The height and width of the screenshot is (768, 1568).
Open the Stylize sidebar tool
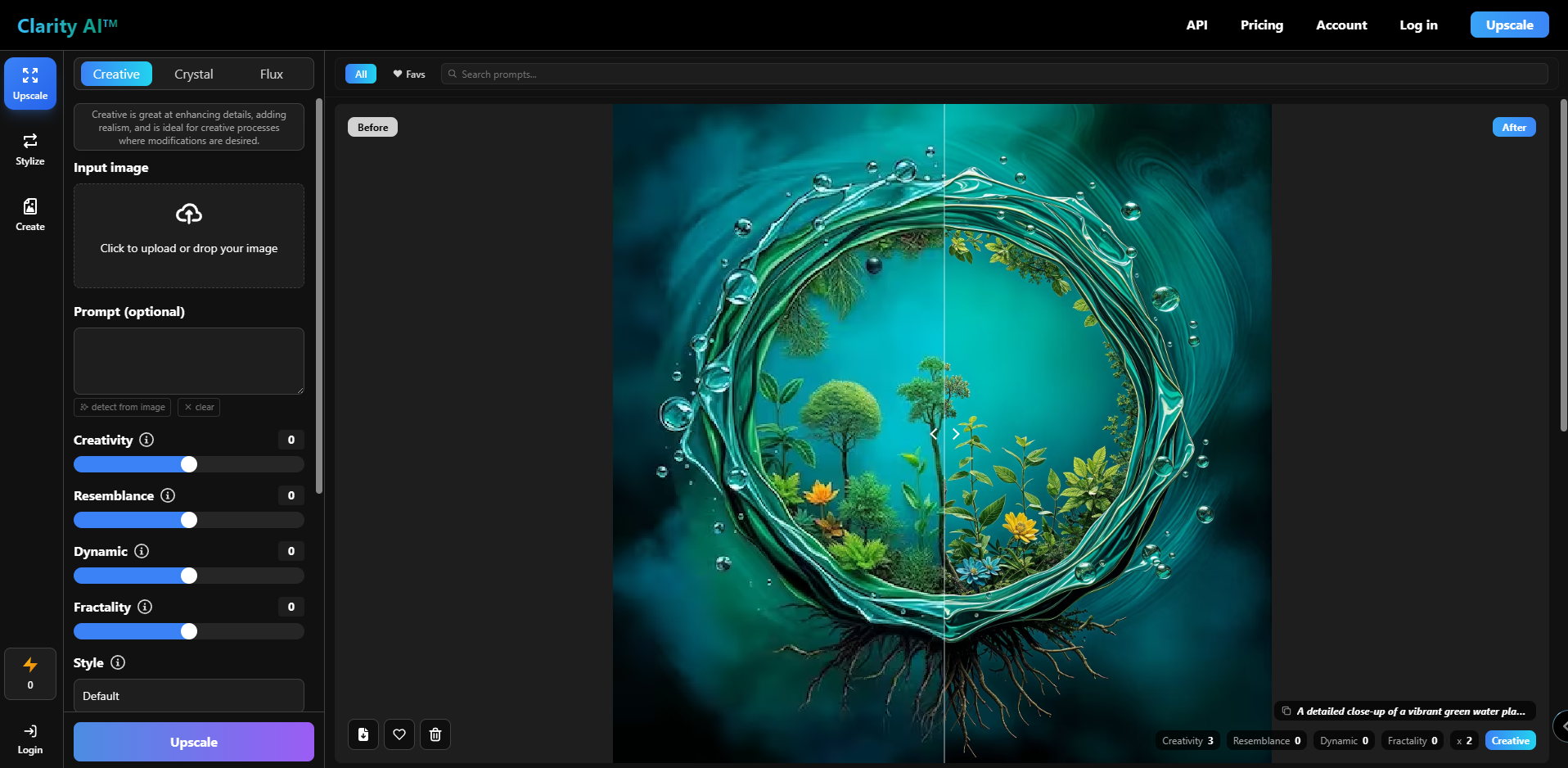pos(30,149)
